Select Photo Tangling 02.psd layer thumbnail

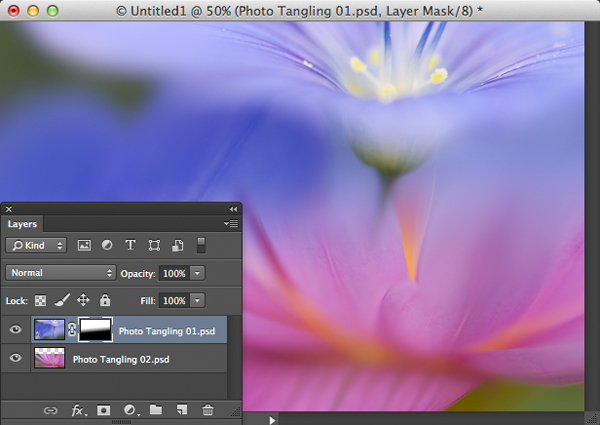pos(49,358)
